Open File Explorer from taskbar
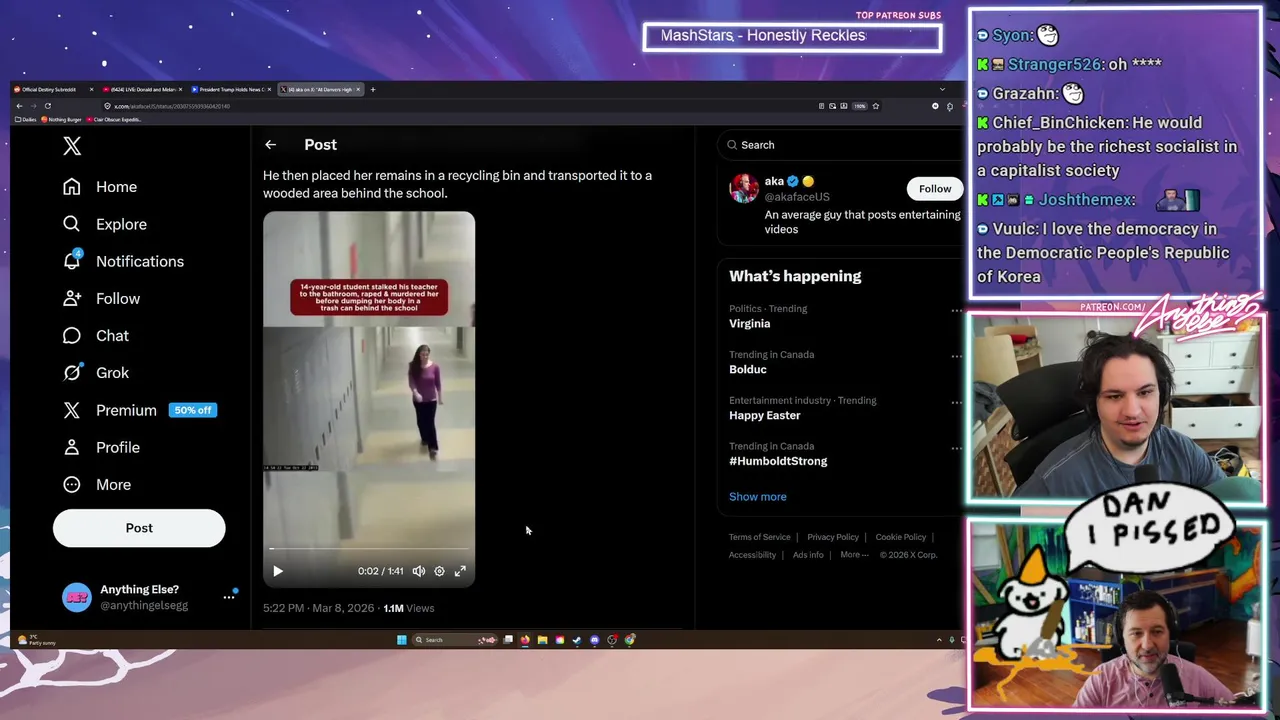The image size is (1280, 720). (542, 640)
